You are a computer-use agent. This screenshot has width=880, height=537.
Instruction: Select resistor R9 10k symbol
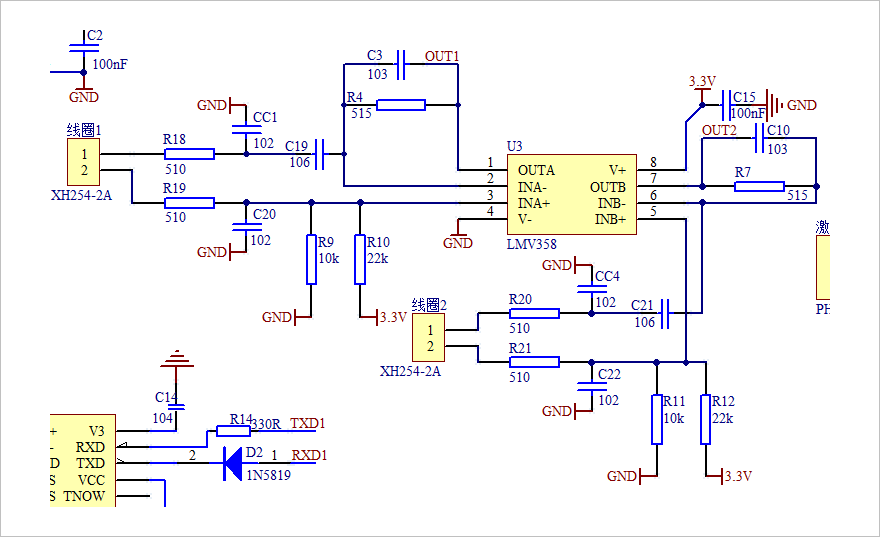[311, 259]
